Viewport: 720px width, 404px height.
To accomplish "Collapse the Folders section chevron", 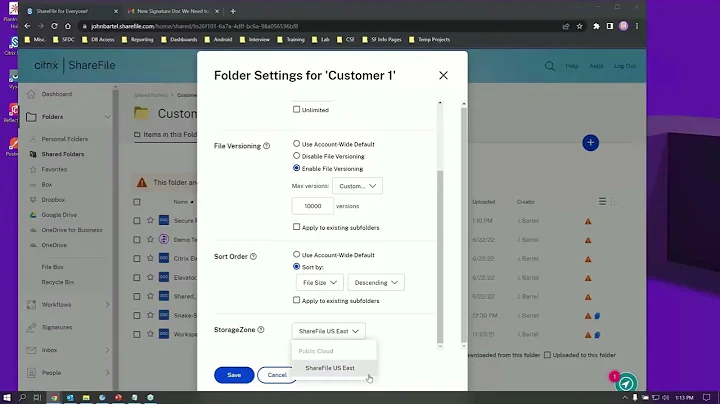I will (x=107, y=117).
